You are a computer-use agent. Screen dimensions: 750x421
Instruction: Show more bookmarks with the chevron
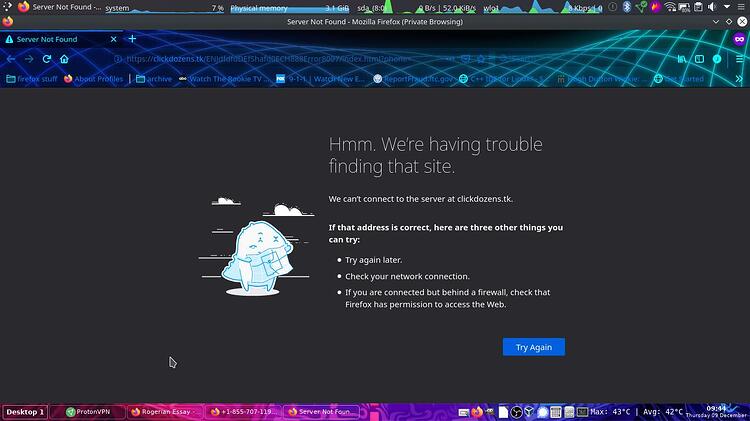point(739,79)
